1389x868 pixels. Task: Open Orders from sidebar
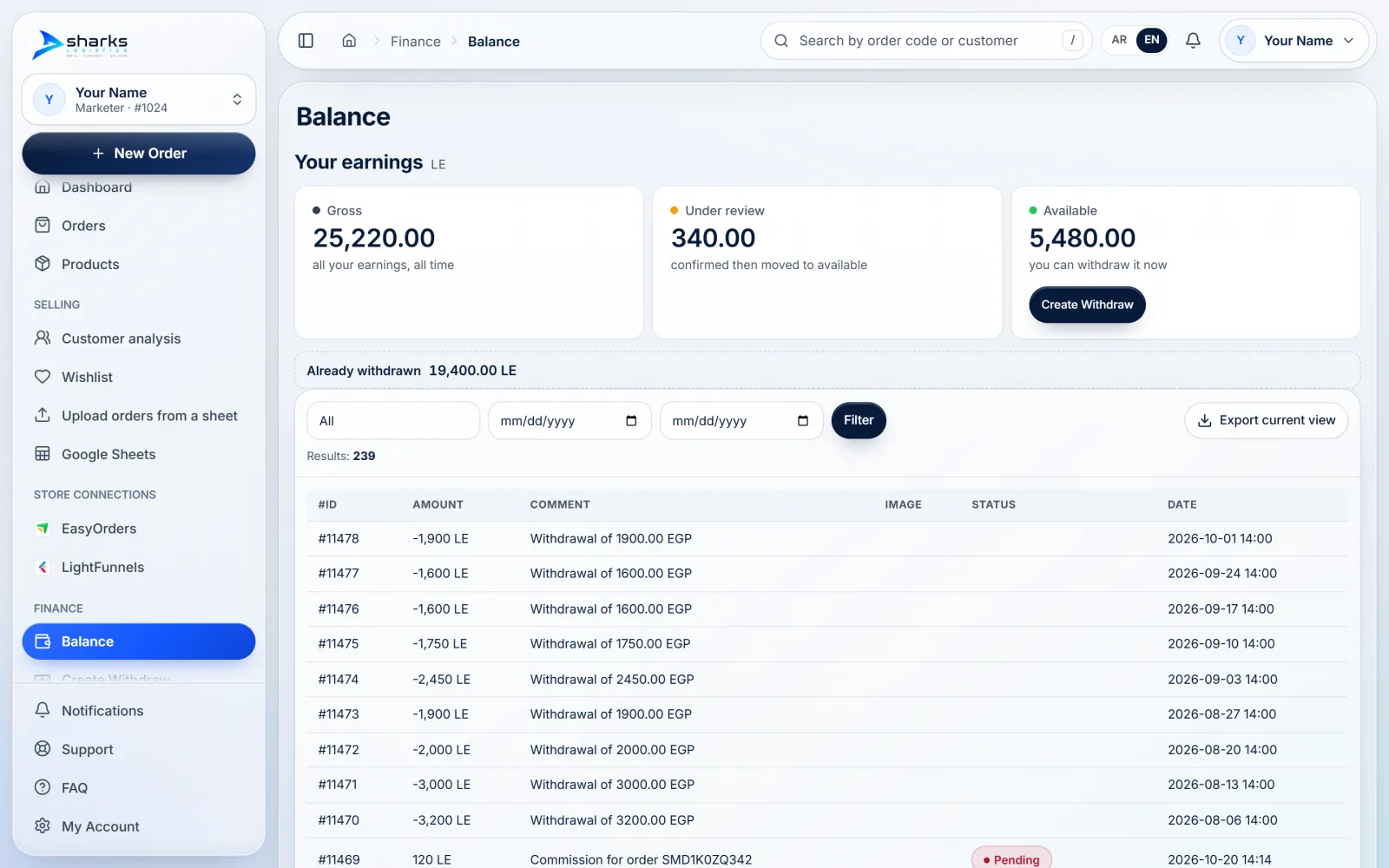tap(138, 226)
